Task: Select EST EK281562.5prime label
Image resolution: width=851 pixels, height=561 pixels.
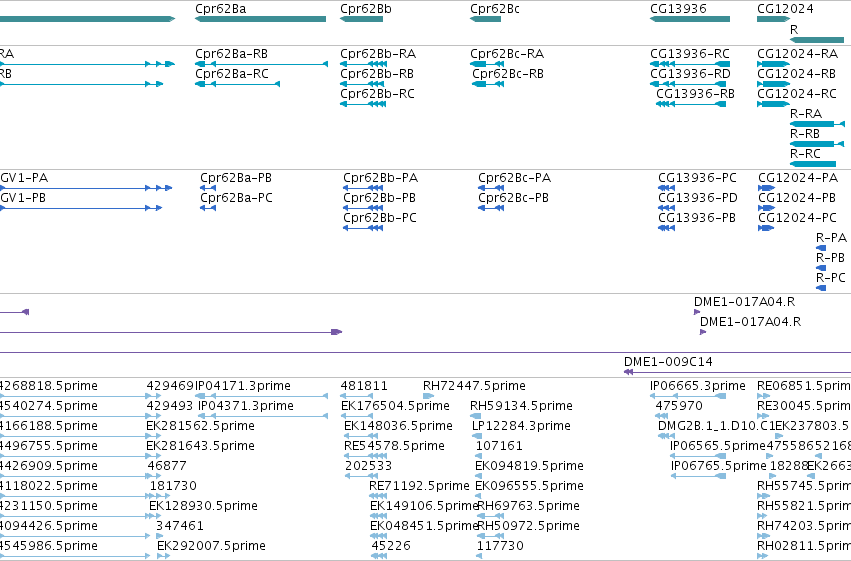Action: click(x=200, y=426)
